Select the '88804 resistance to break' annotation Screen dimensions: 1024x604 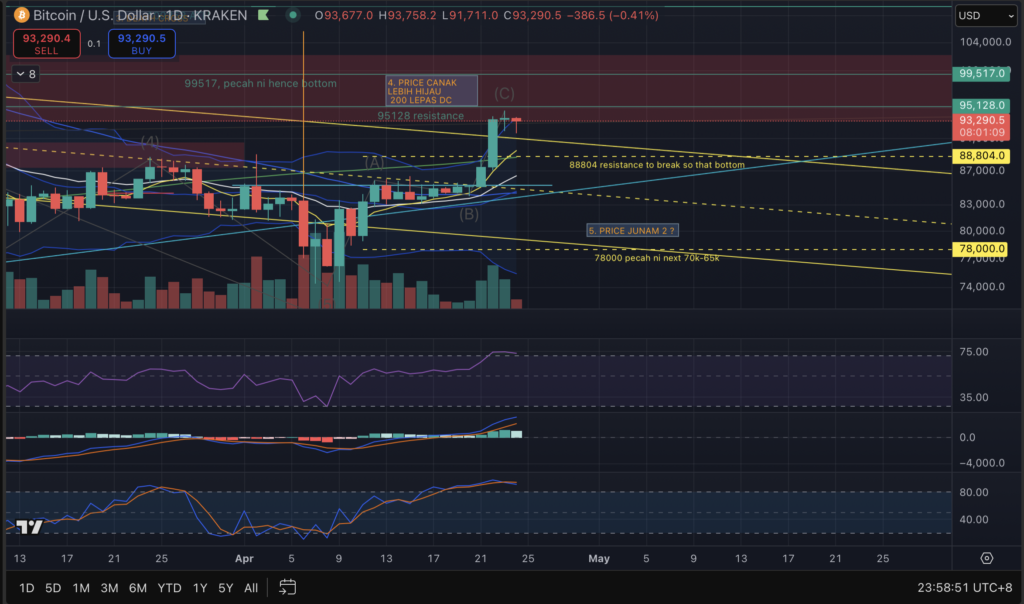click(x=657, y=165)
